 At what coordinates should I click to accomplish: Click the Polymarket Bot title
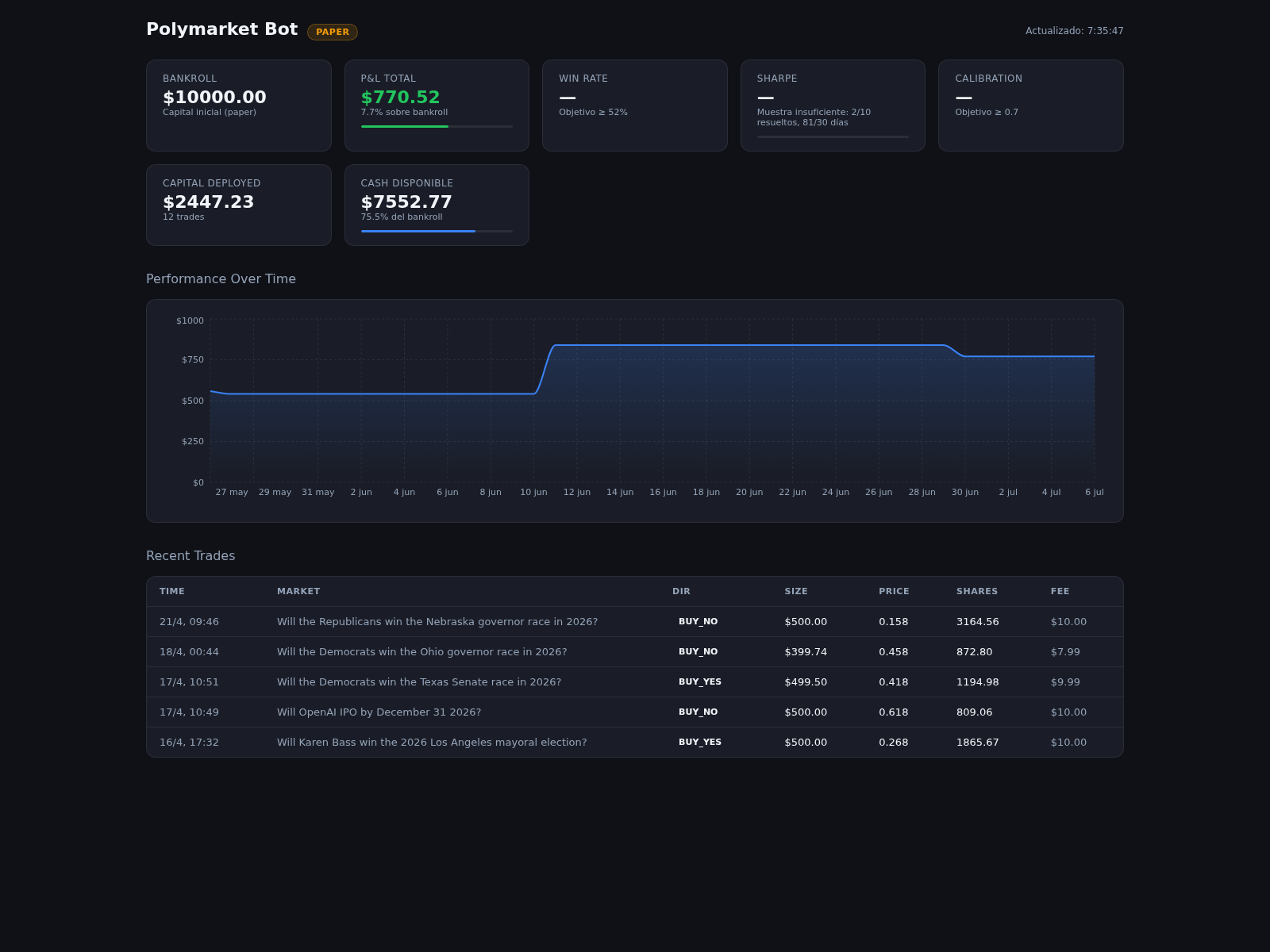(222, 29)
